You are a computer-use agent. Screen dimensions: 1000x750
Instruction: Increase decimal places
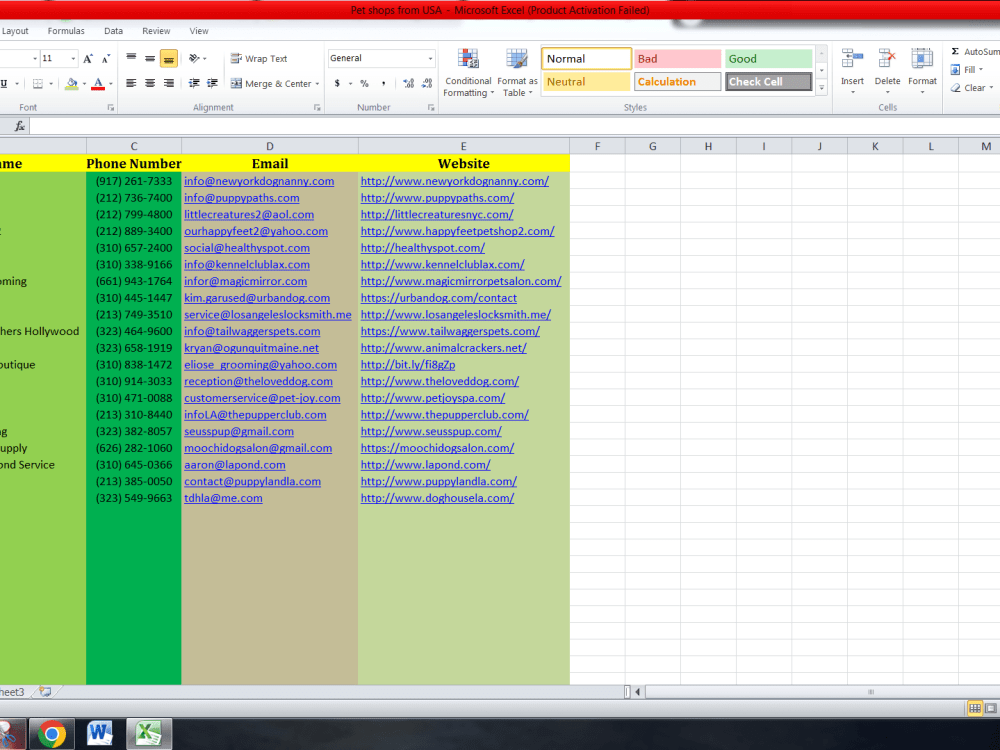click(x=408, y=83)
